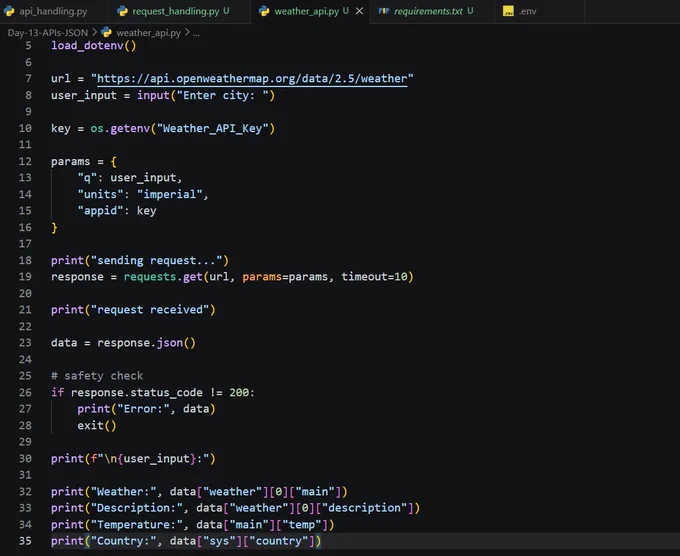
Task: Click the "imperial" string value
Action: point(170,194)
